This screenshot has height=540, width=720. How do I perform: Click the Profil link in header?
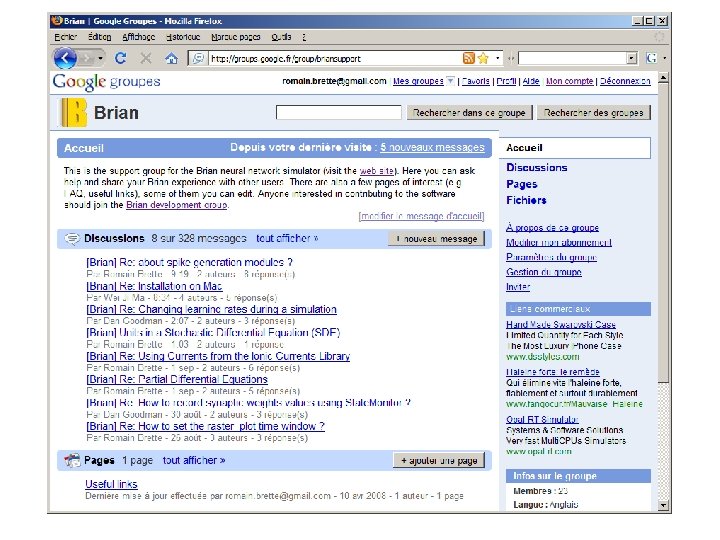click(506, 81)
